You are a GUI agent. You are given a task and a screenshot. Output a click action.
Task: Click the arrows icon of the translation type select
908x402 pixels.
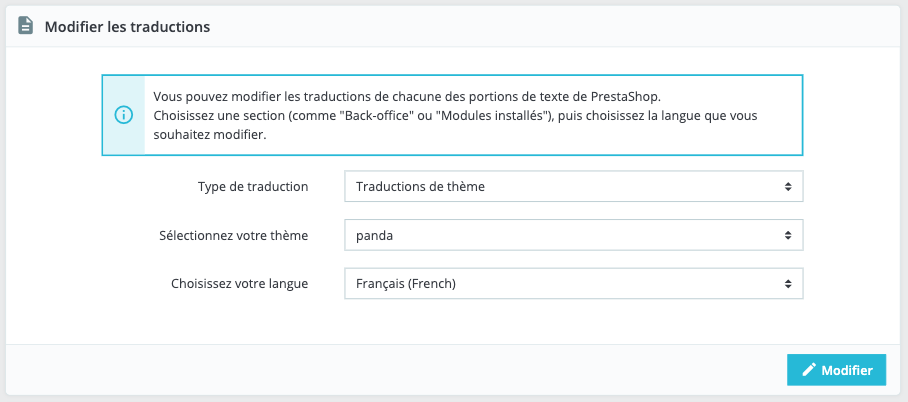[x=788, y=187]
